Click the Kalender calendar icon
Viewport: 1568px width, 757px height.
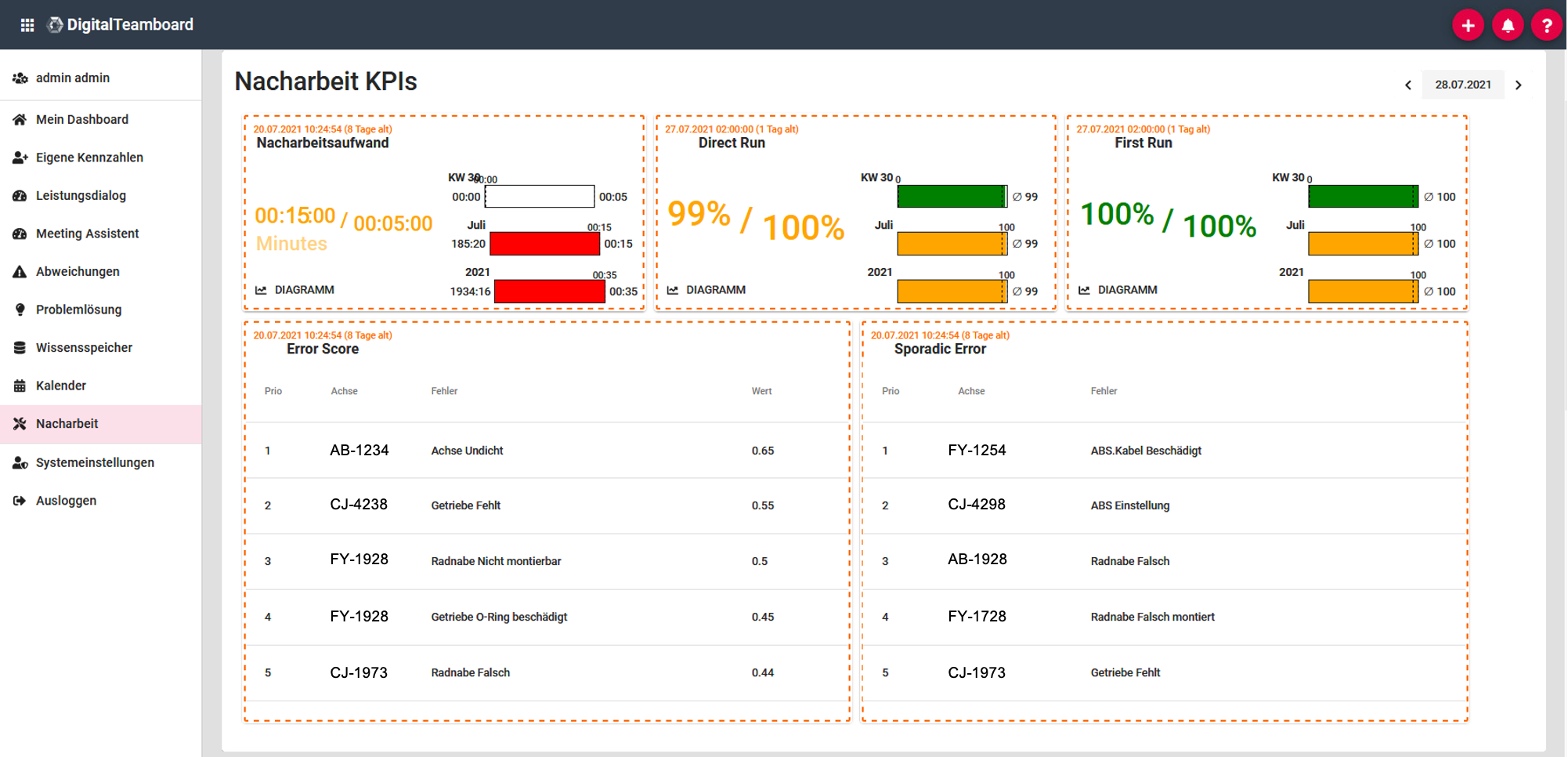pyautogui.click(x=20, y=386)
